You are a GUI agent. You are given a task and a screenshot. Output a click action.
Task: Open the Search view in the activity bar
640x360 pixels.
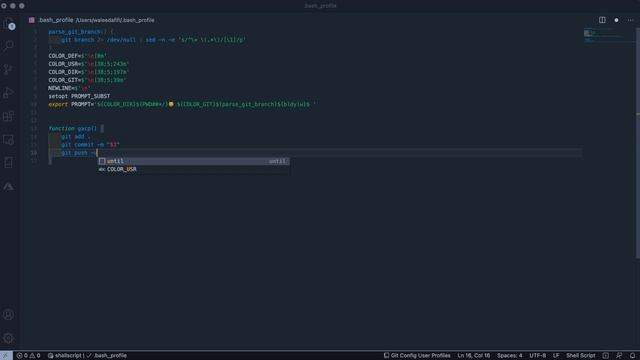coord(9,45)
